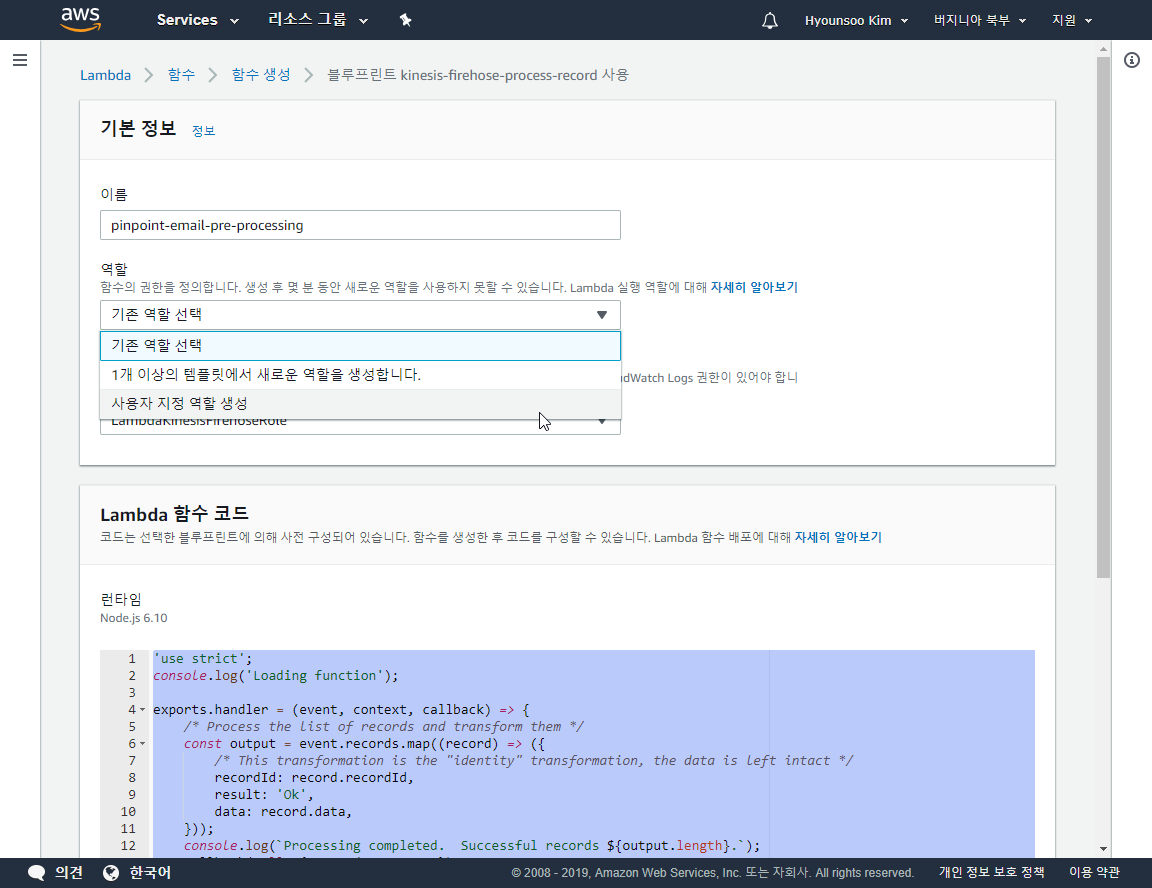1152x888 pixels.
Task: Collapse code fold arrow on line 4
Action: tap(143, 710)
